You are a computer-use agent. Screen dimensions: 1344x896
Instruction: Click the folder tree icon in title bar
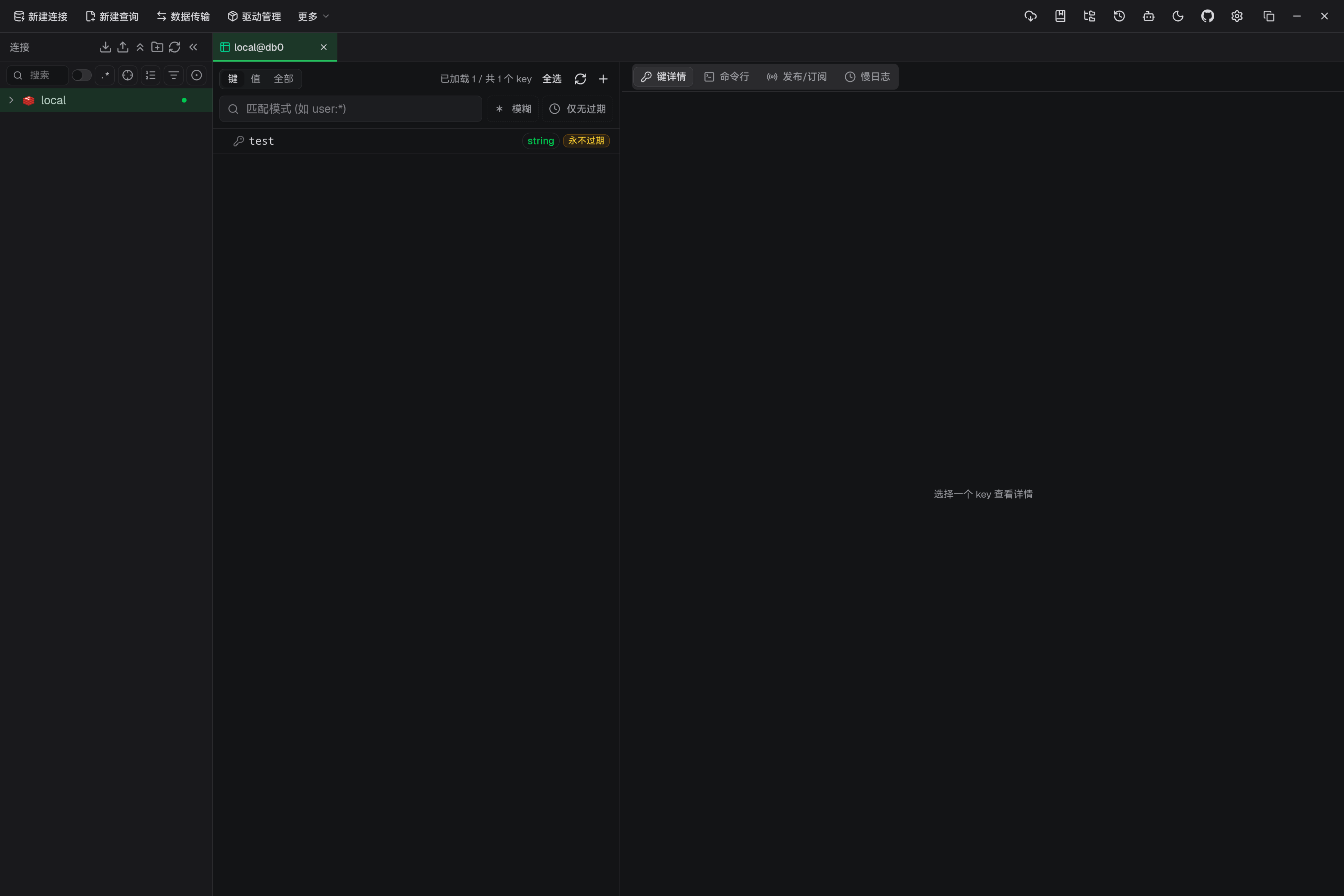(x=1090, y=16)
